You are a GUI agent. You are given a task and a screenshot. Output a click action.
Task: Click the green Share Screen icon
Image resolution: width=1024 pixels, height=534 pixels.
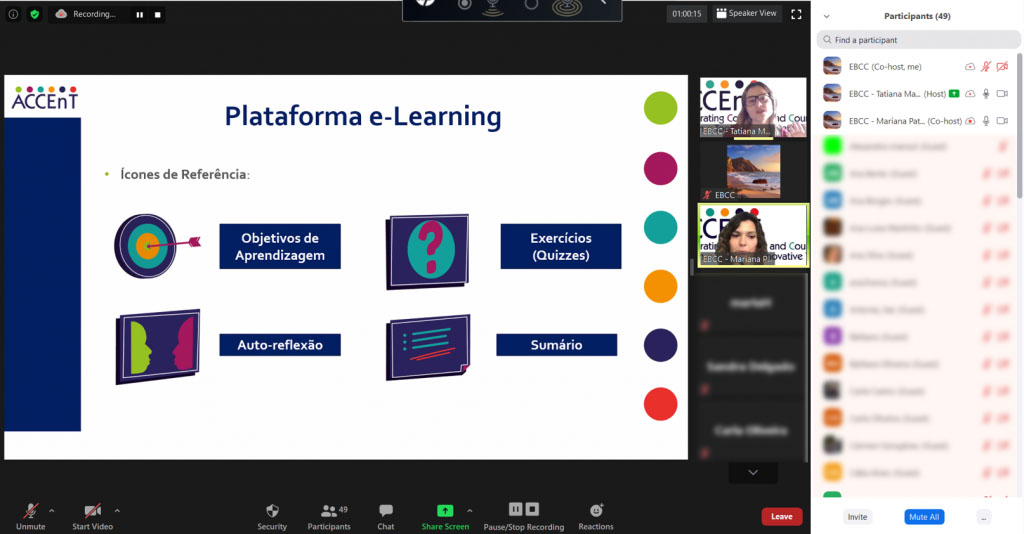[x=445, y=511]
